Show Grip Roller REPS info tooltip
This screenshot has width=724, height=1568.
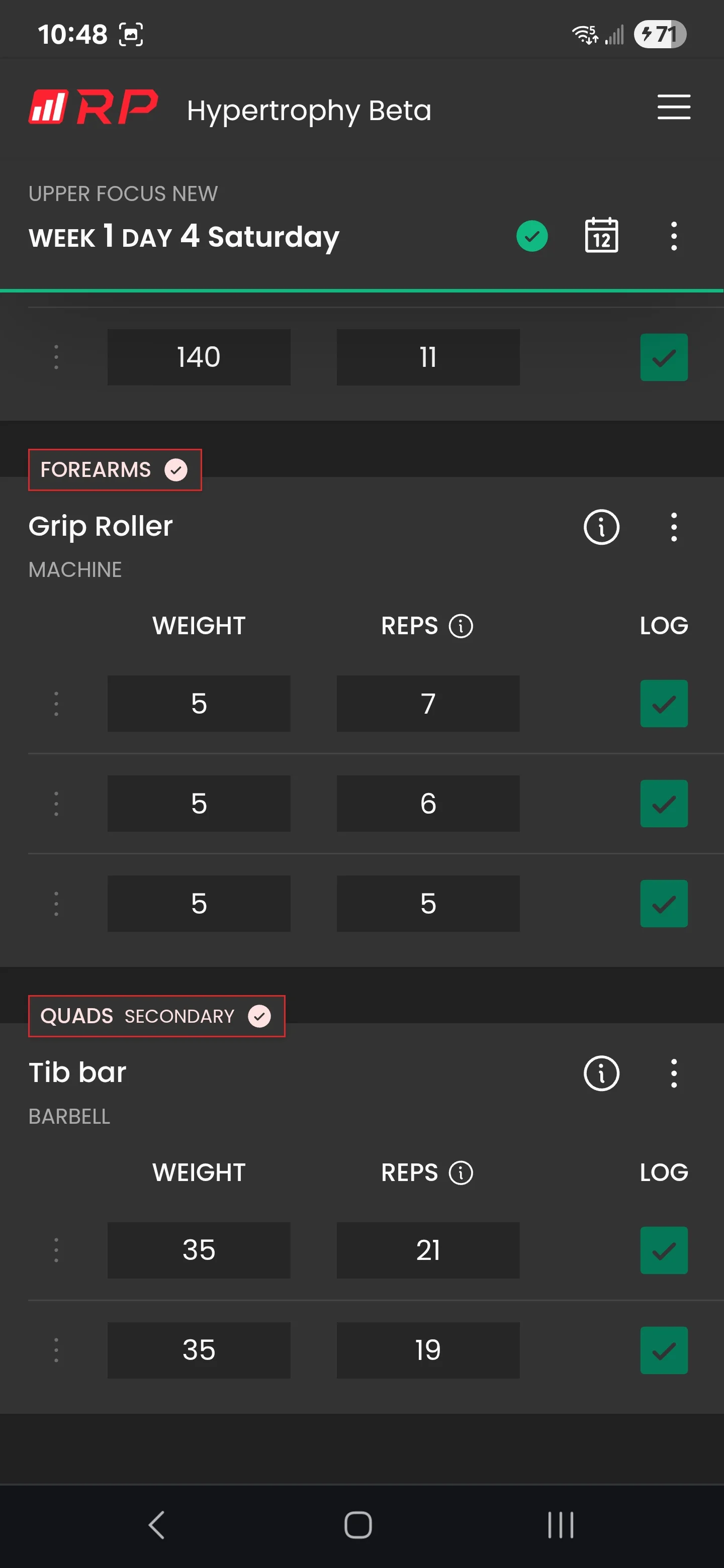pyautogui.click(x=461, y=626)
